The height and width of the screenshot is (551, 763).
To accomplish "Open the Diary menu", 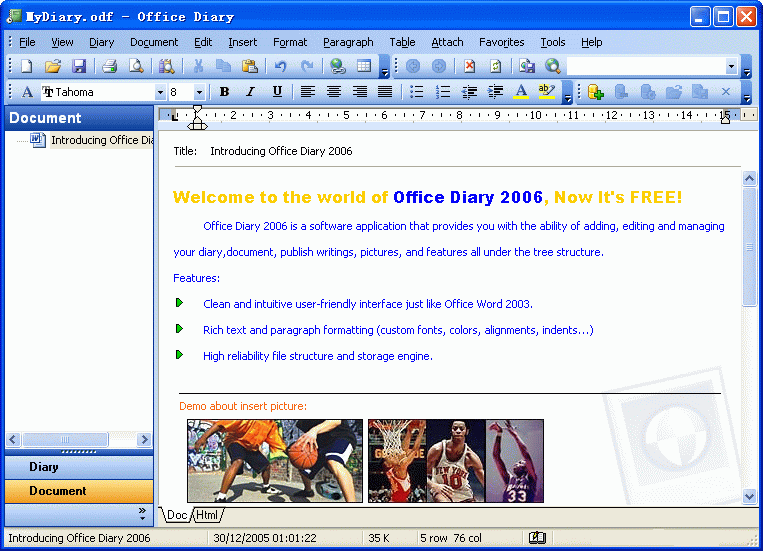I will pyautogui.click(x=101, y=42).
